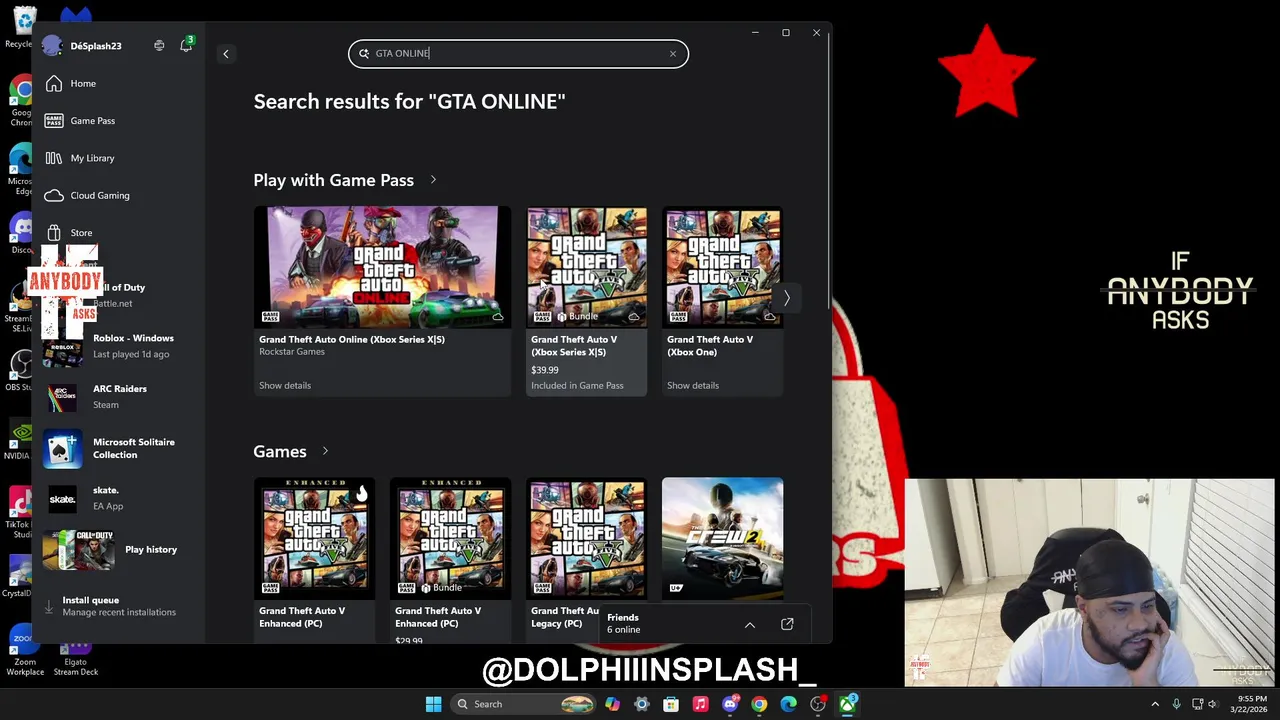The width and height of the screenshot is (1280, 720).
Task: Expand Play with Game Pass section arrow
Action: tap(433, 180)
